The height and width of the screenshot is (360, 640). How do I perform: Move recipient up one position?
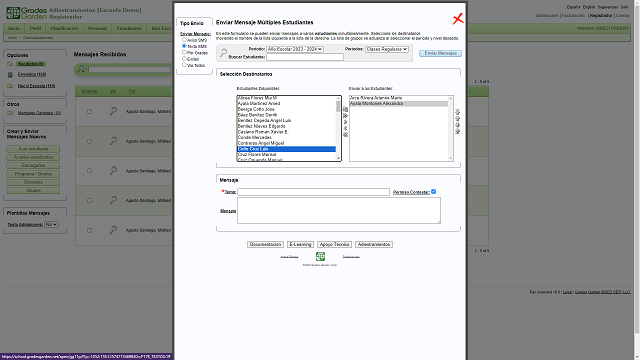458,118
